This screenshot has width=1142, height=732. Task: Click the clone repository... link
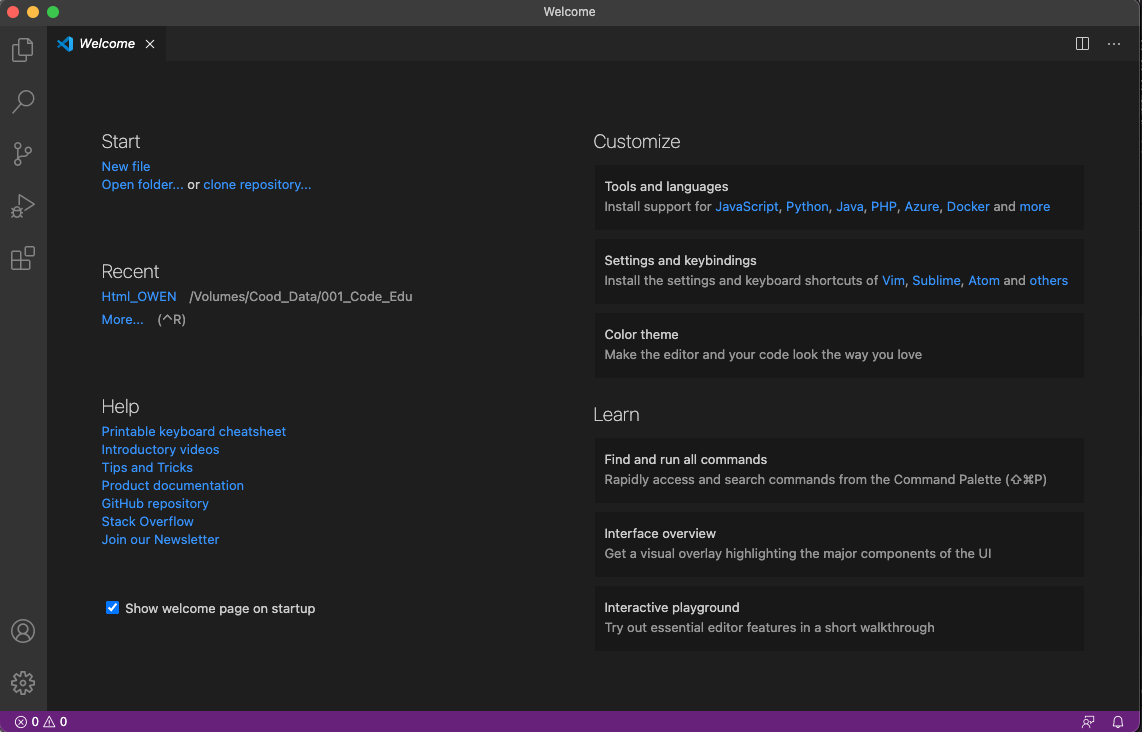tap(257, 184)
